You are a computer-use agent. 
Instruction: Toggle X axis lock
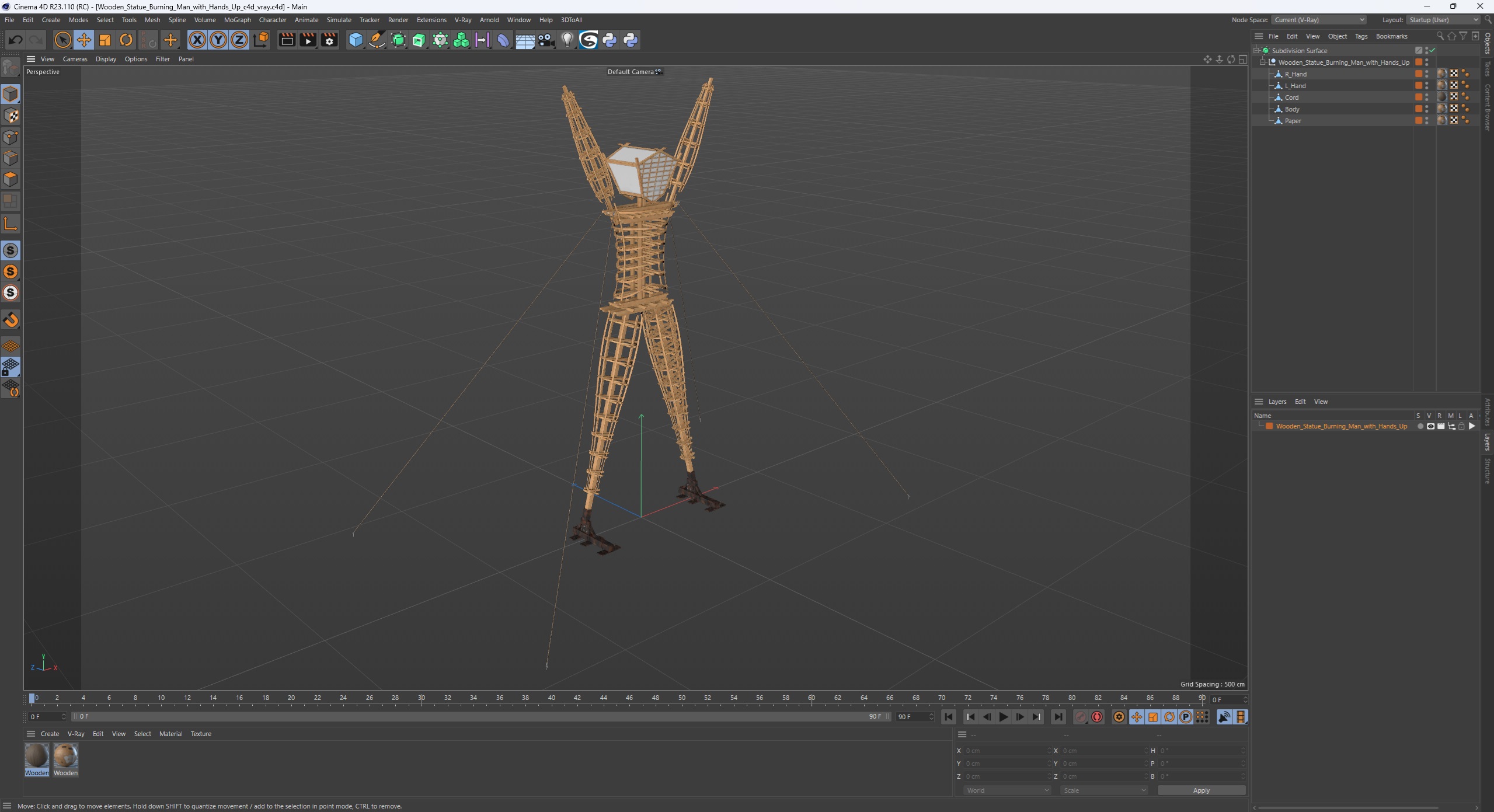[x=197, y=40]
